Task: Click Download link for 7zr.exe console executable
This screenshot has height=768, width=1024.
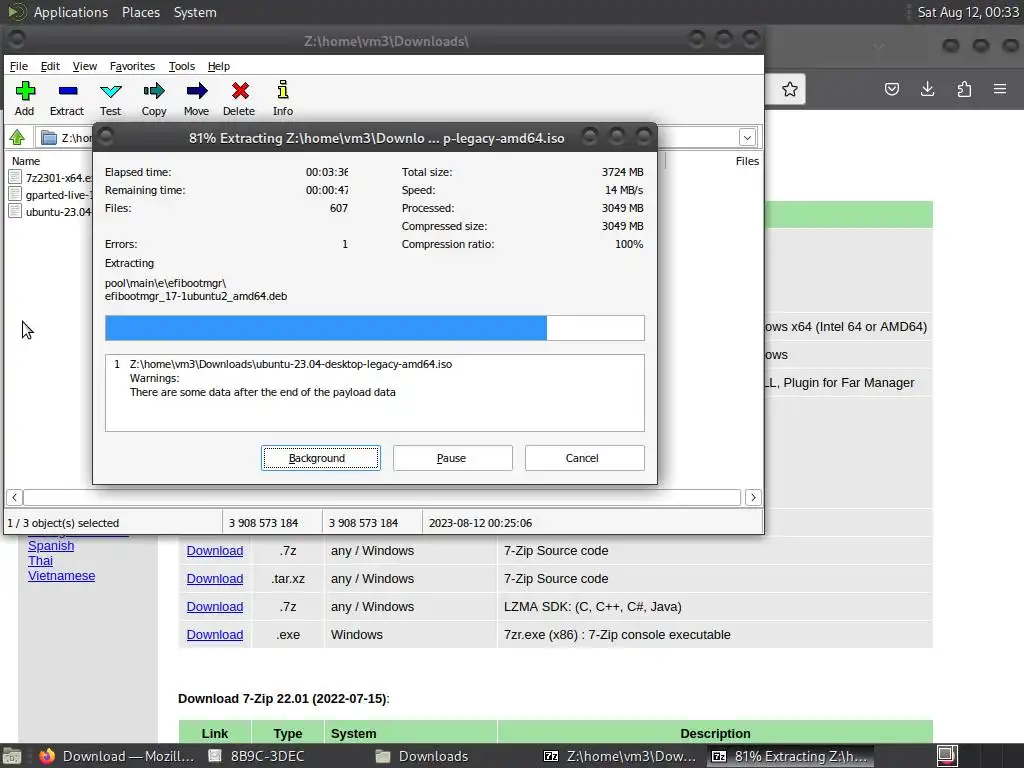Action: [215, 635]
